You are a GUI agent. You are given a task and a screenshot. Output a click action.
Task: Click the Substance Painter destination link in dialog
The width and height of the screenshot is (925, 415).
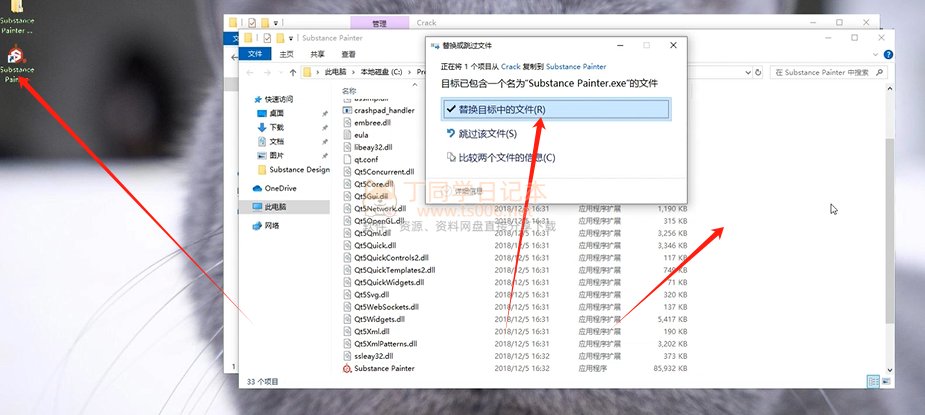(x=576, y=67)
